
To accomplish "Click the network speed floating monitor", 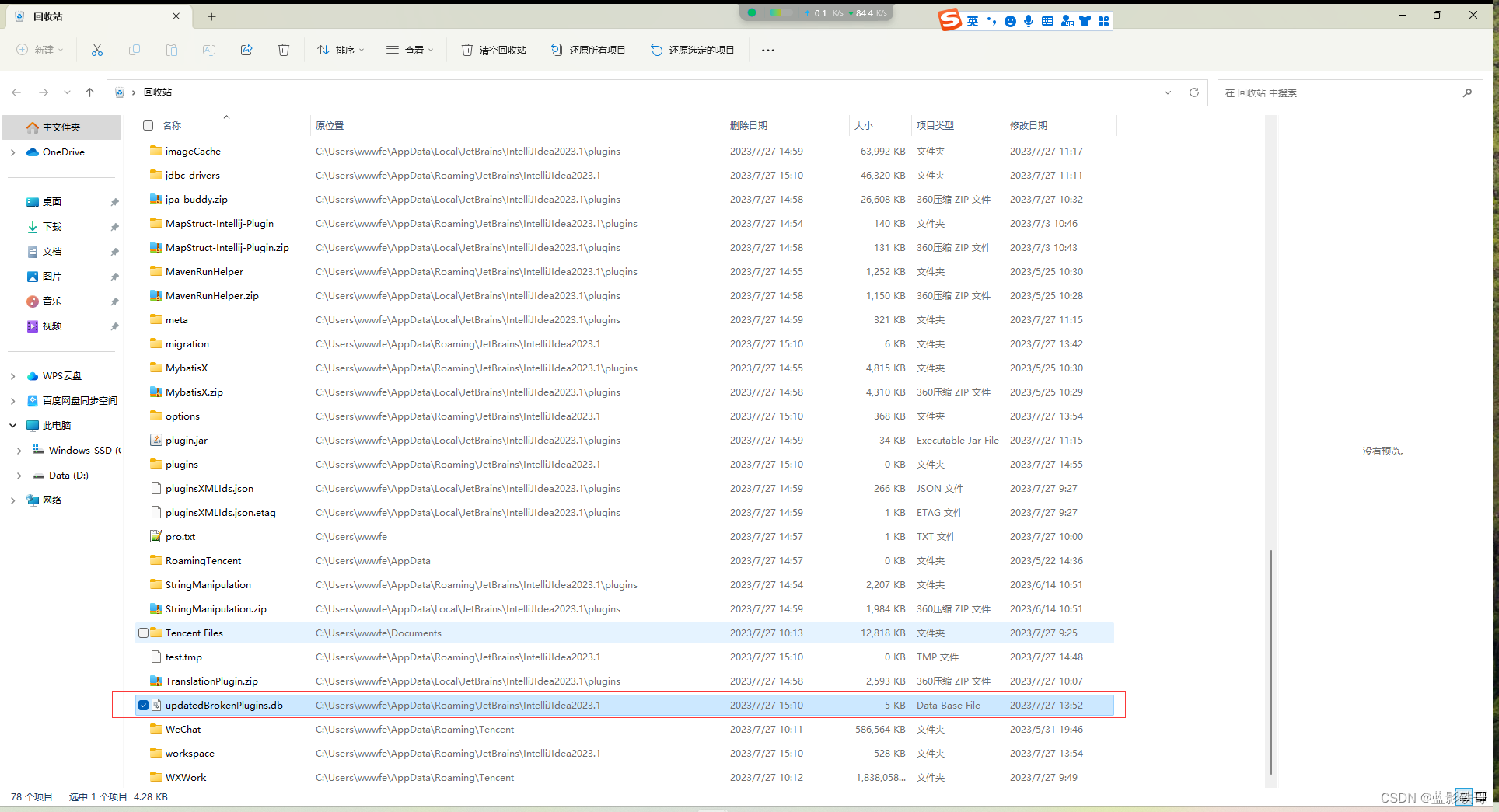I will click(x=816, y=12).
